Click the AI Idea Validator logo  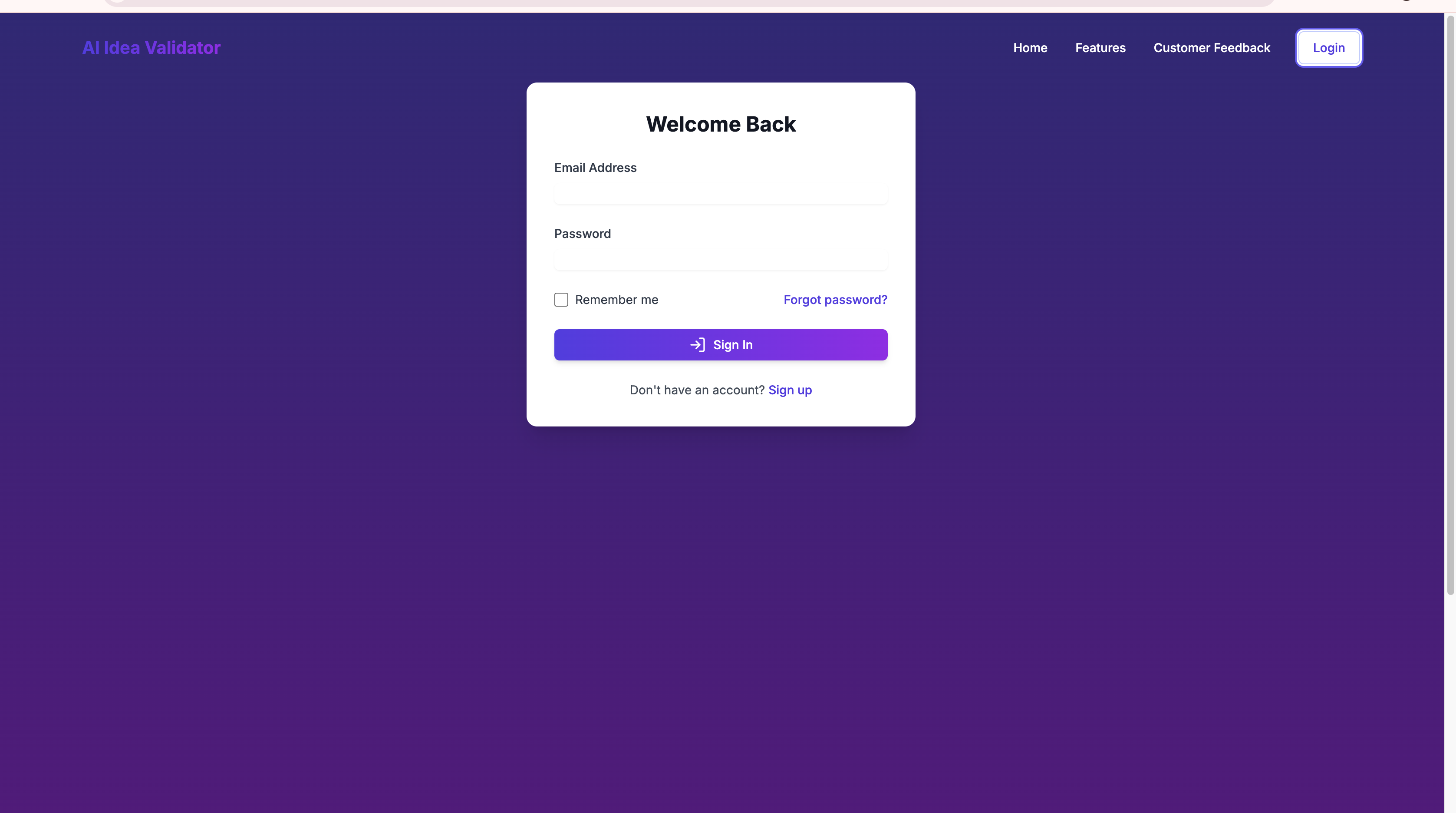[151, 47]
